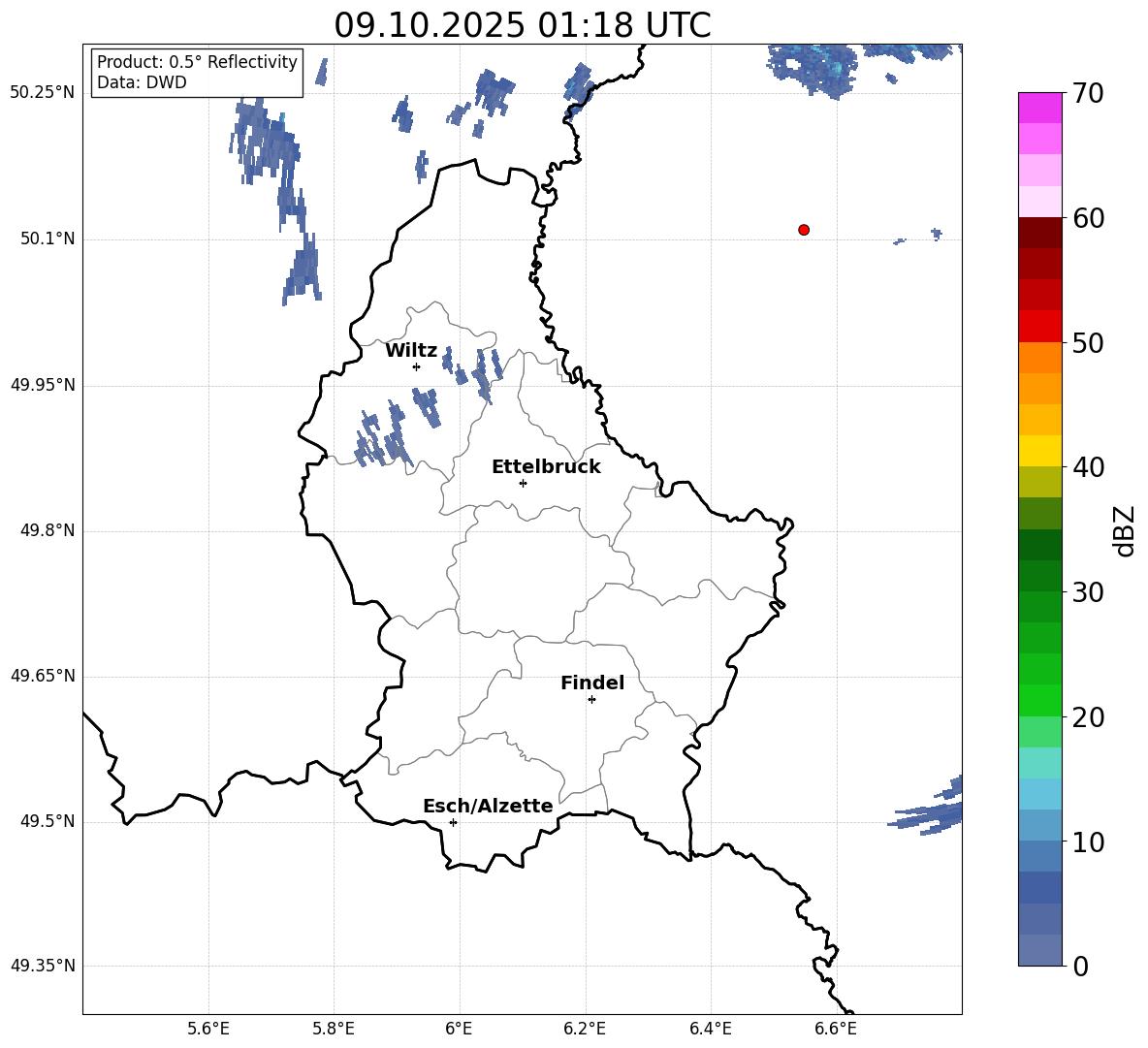Viewport: 1148px width, 1048px height.
Task: Click the Esch/Alzette city label
Action: click(488, 806)
